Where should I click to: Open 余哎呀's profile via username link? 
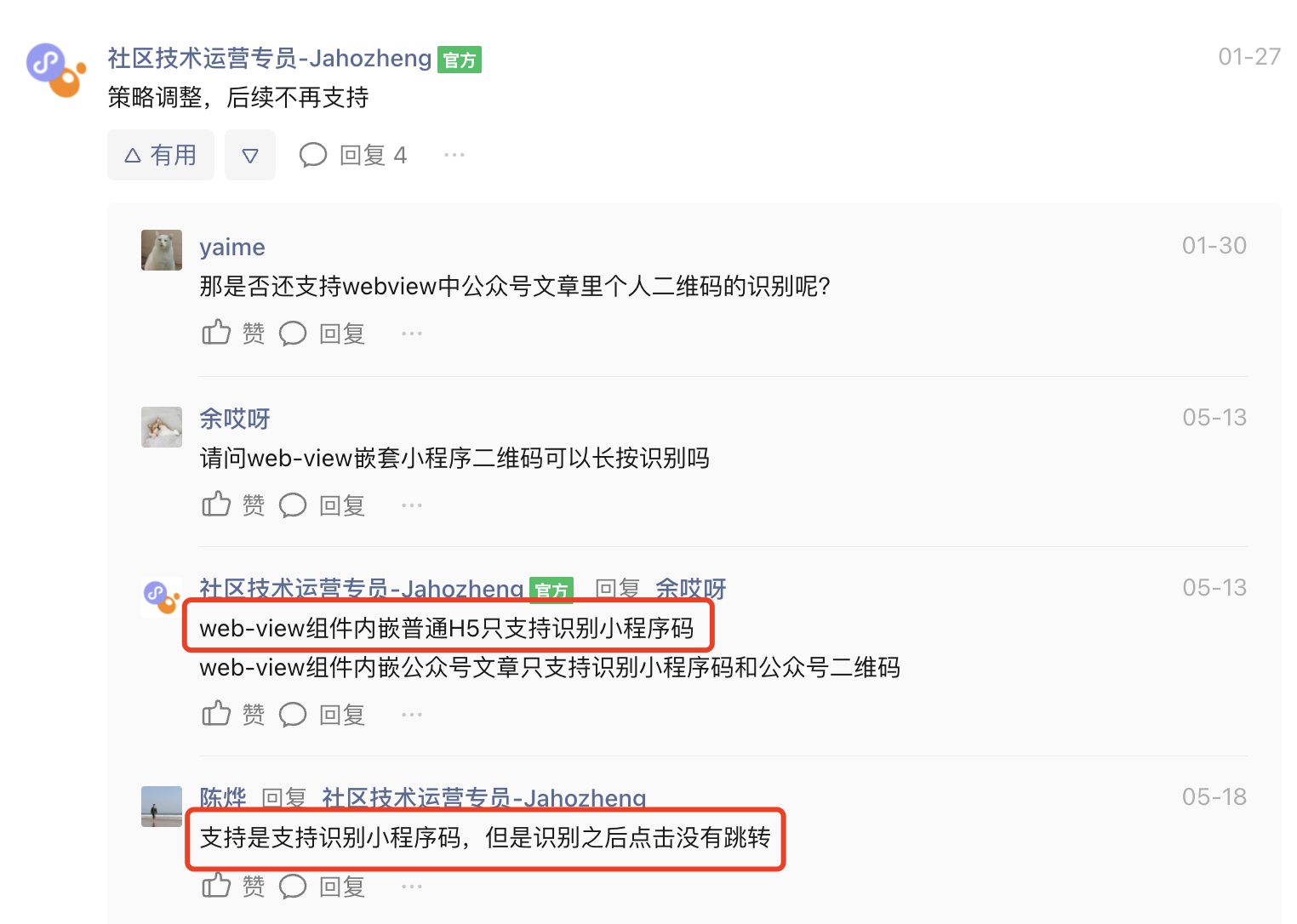pyautogui.click(x=235, y=419)
